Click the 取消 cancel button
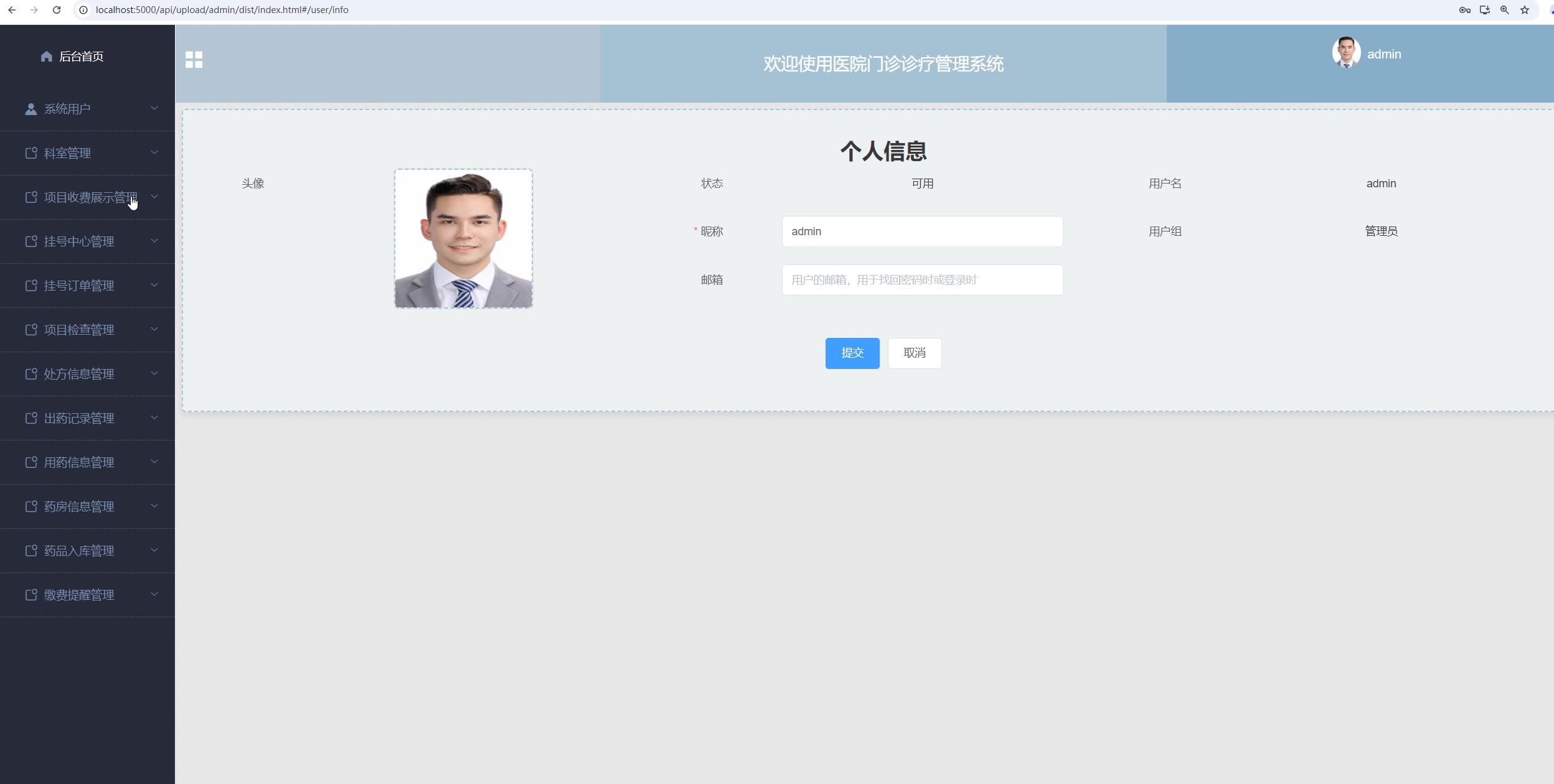1554x784 pixels. tap(915, 353)
